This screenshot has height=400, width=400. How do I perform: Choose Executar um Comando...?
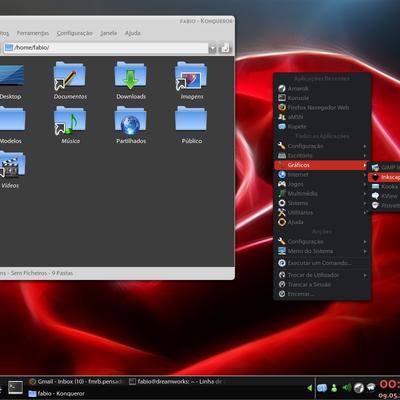point(322,263)
